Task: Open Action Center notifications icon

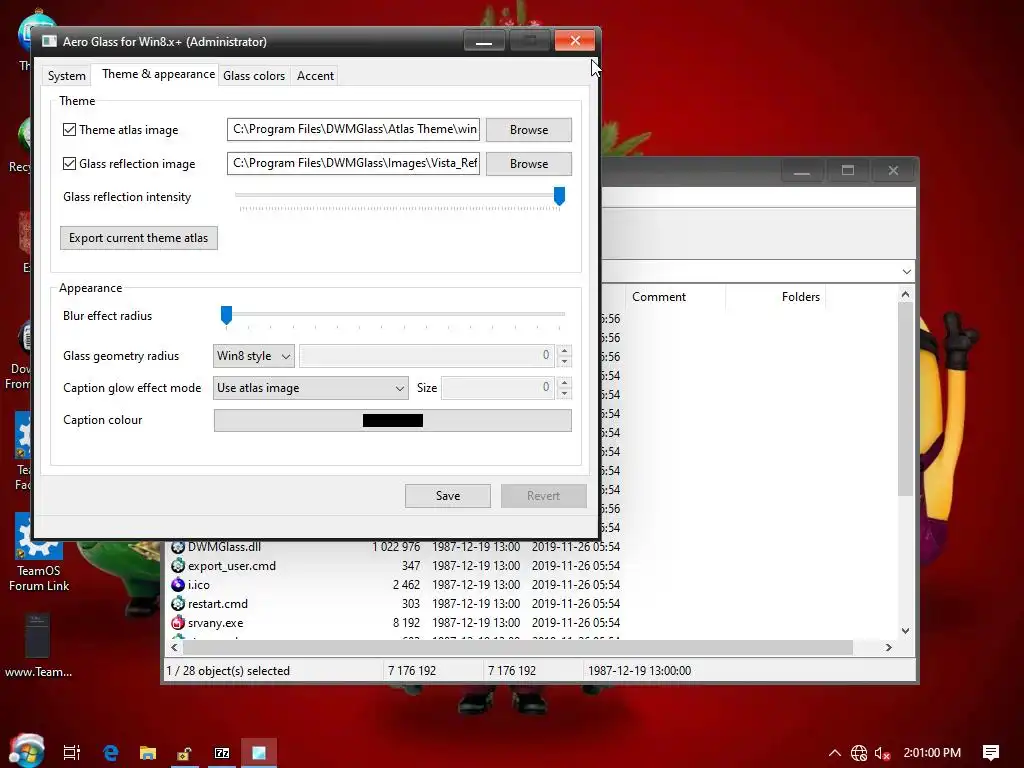Action: (x=991, y=753)
